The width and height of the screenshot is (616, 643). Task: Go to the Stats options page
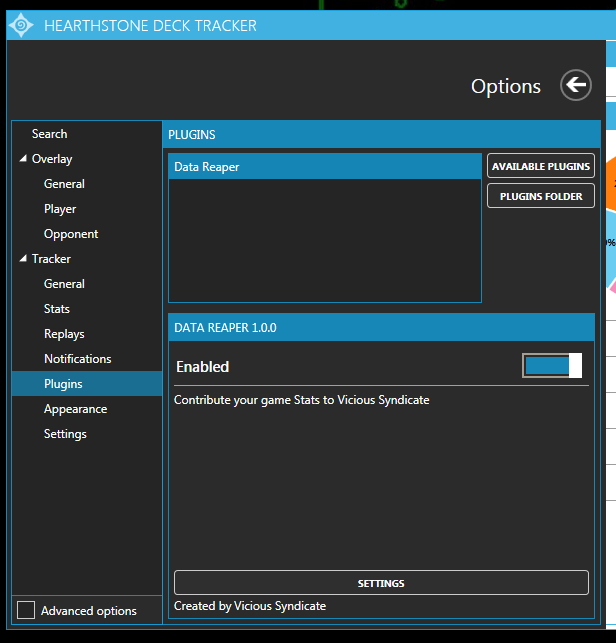tap(57, 309)
